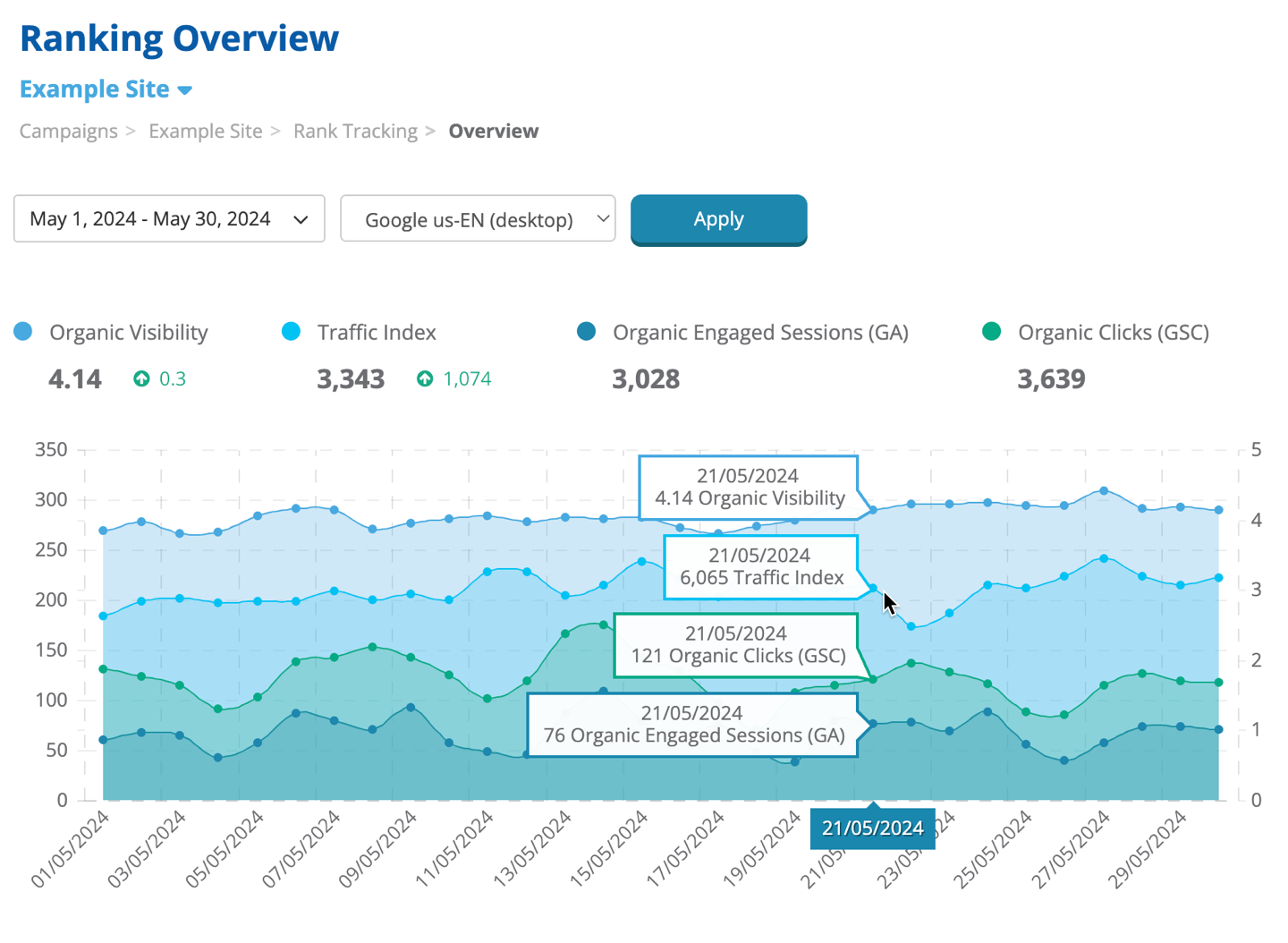The height and width of the screenshot is (943, 1288).
Task: Click the highlighted 21/05/2024 axis label
Action: pos(872,828)
